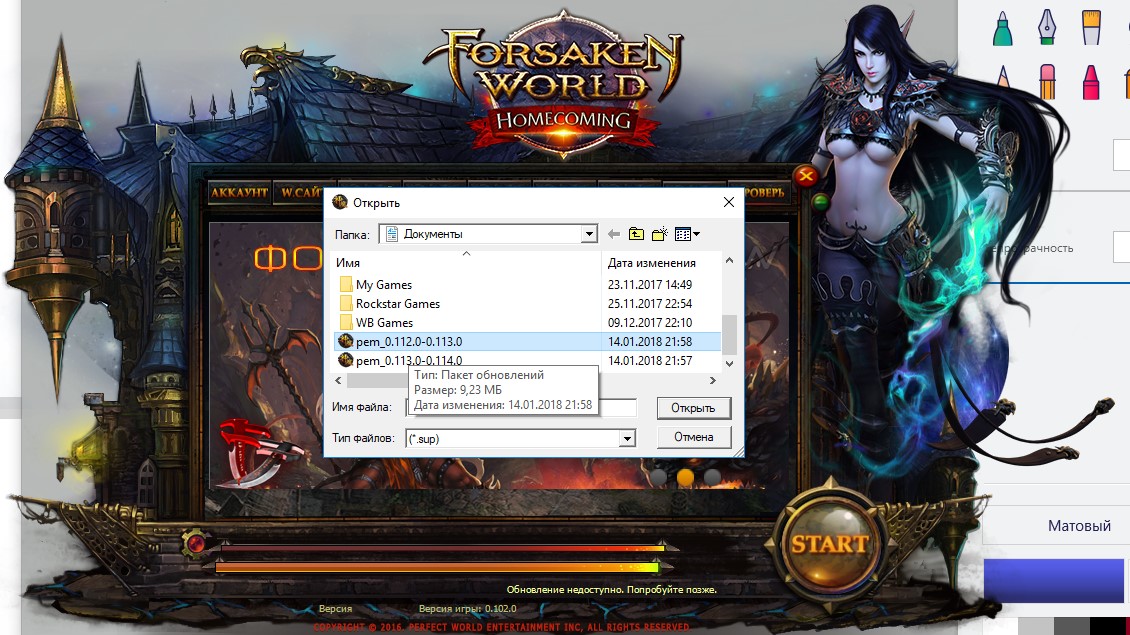Click the Отмена button in the dialog
Screen dimensions: 1130x635
pos(694,437)
